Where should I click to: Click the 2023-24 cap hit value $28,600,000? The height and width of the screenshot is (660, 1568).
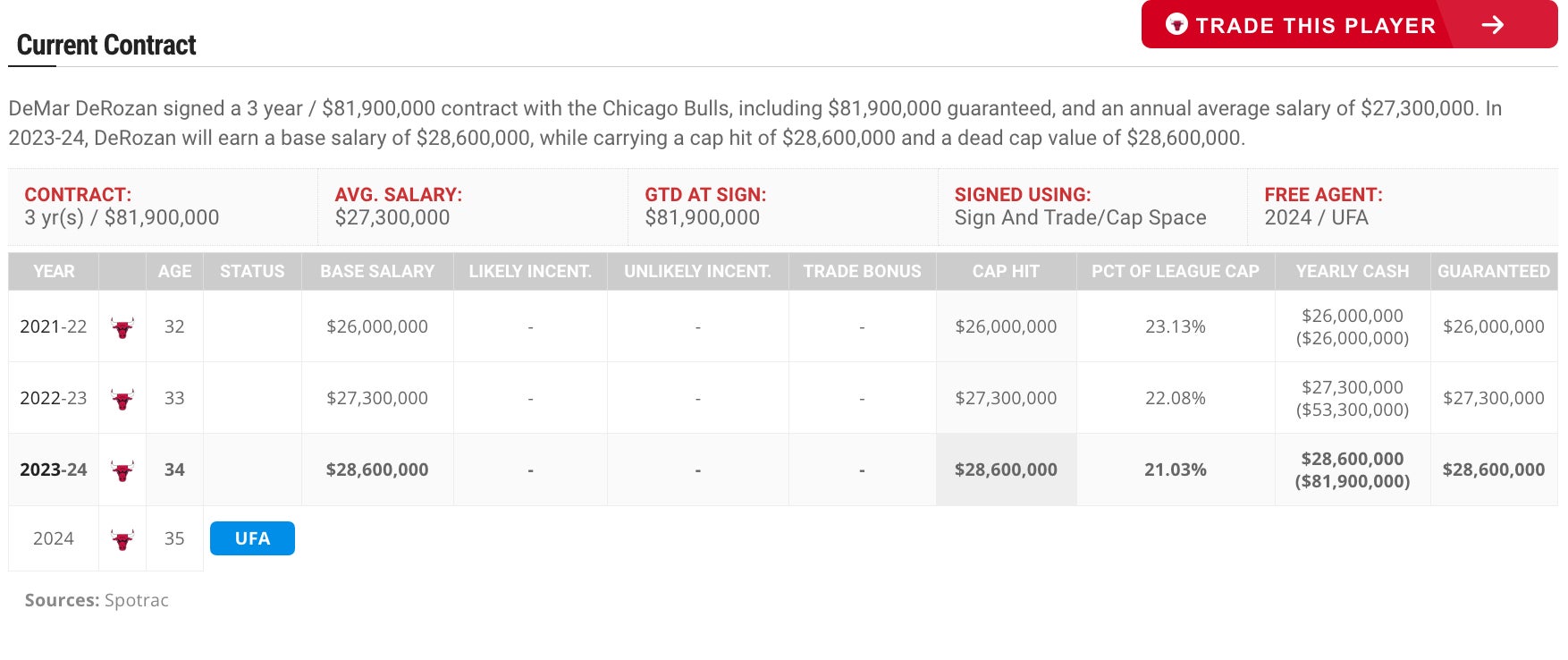pos(1006,470)
